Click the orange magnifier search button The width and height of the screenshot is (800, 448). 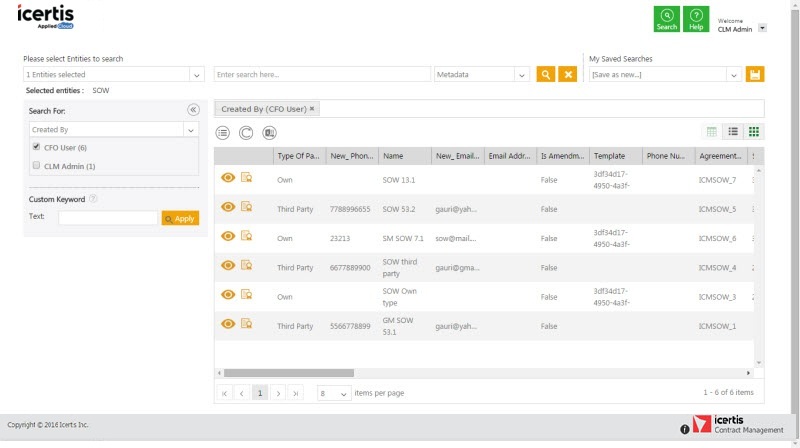545,75
